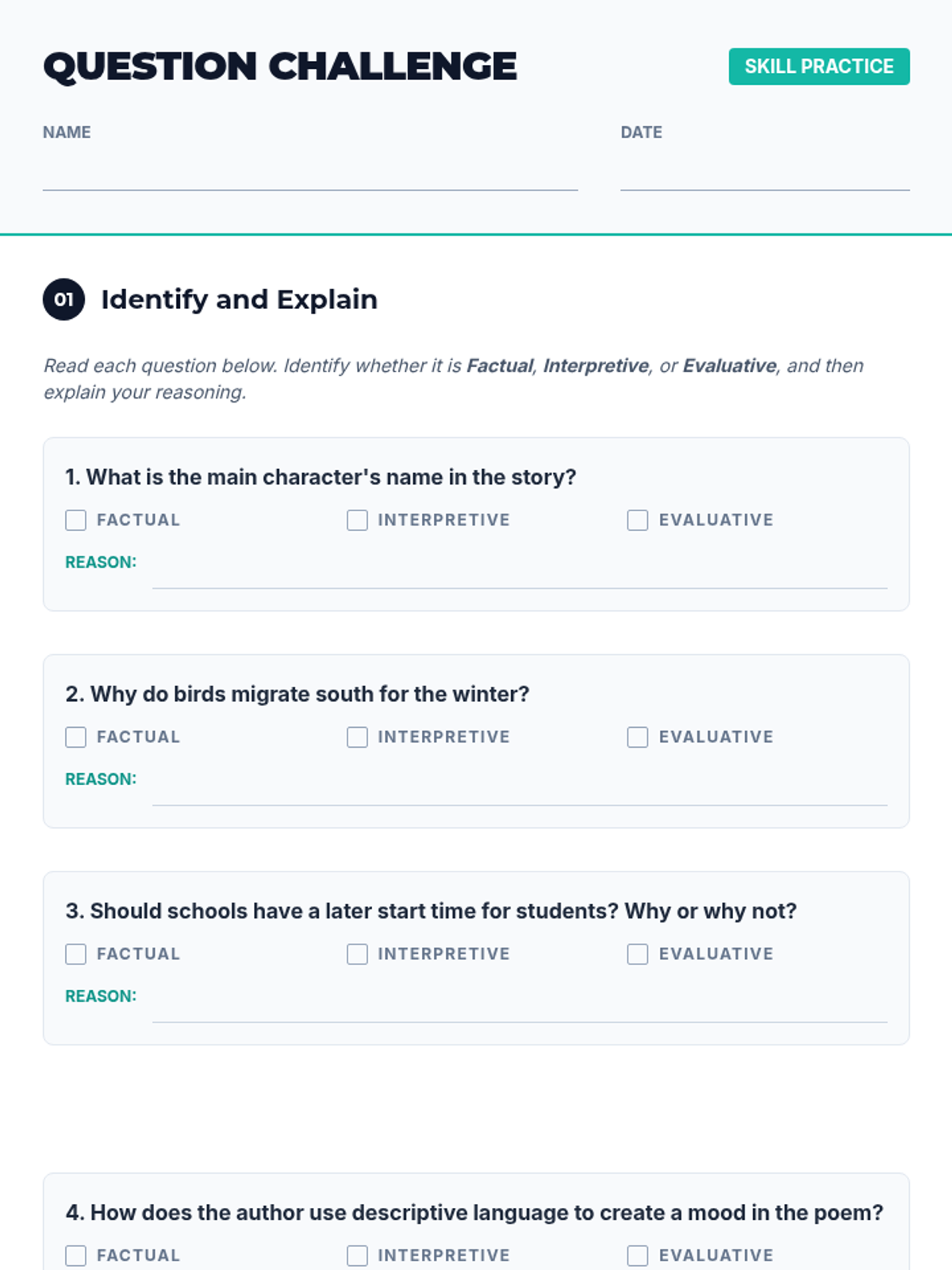
Task: Mark Factual for the bird migration question
Action: pos(76,737)
